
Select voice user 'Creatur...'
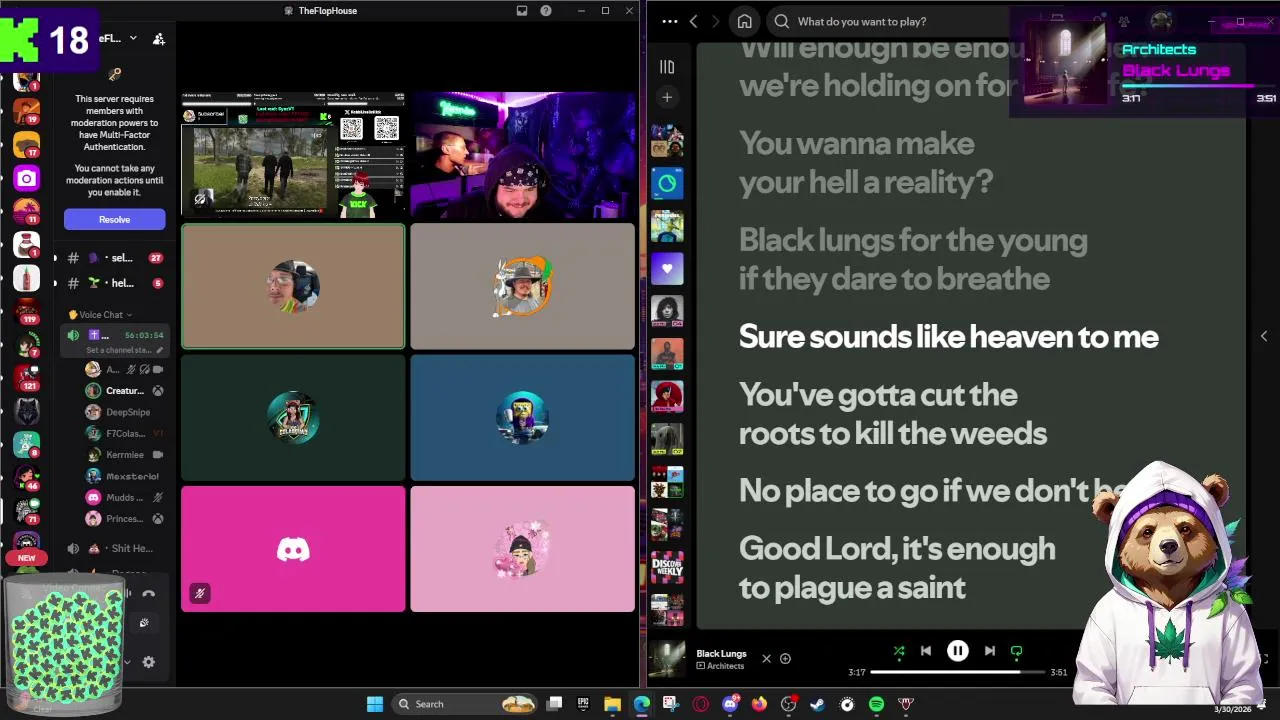click(x=124, y=391)
